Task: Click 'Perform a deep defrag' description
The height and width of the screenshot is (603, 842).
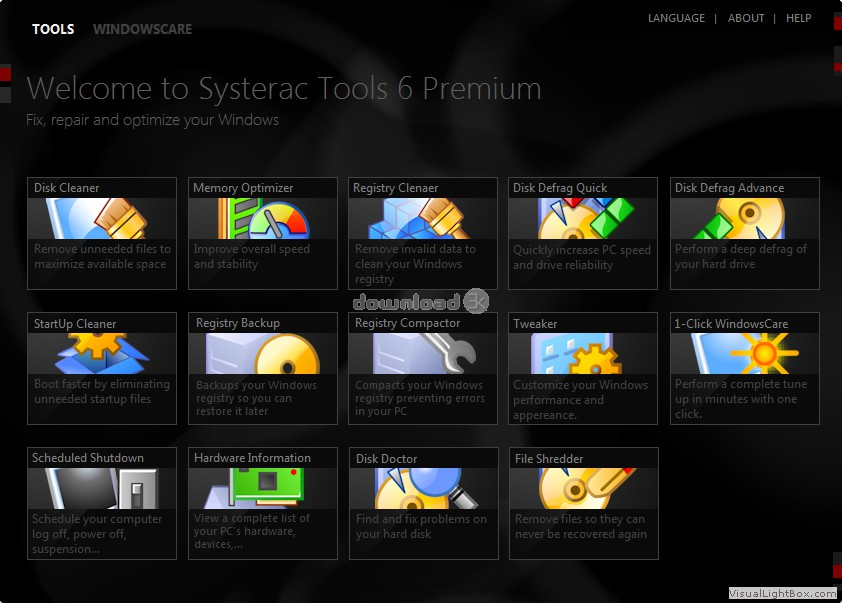Action: 741,257
